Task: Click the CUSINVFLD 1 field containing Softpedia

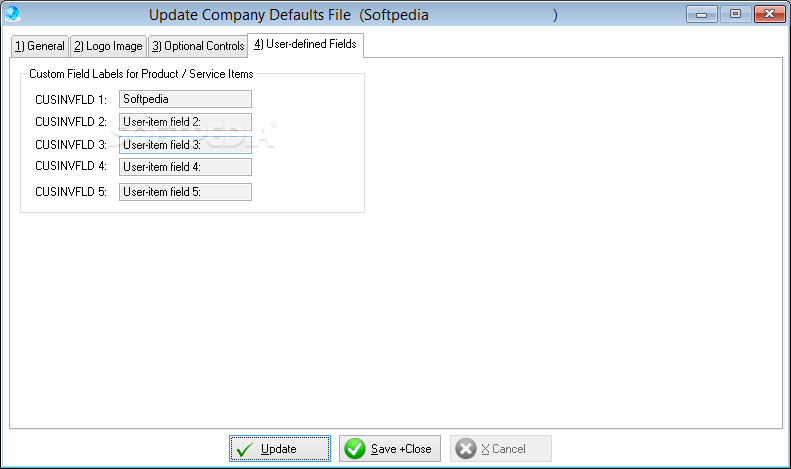Action: 185,99
